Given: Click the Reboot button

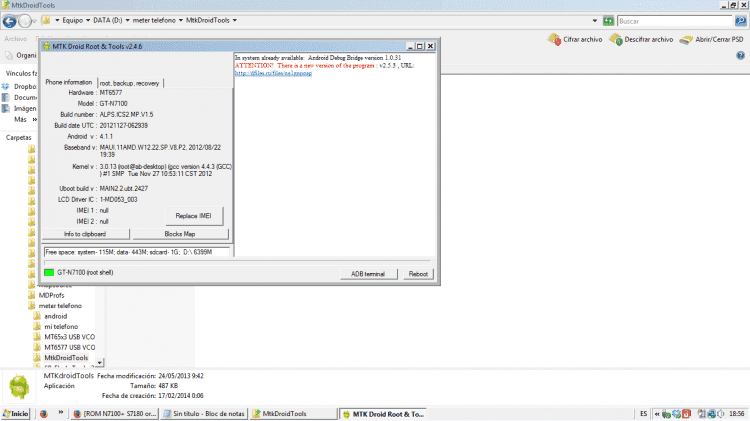Looking at the screenshot, I should [418, 274].
